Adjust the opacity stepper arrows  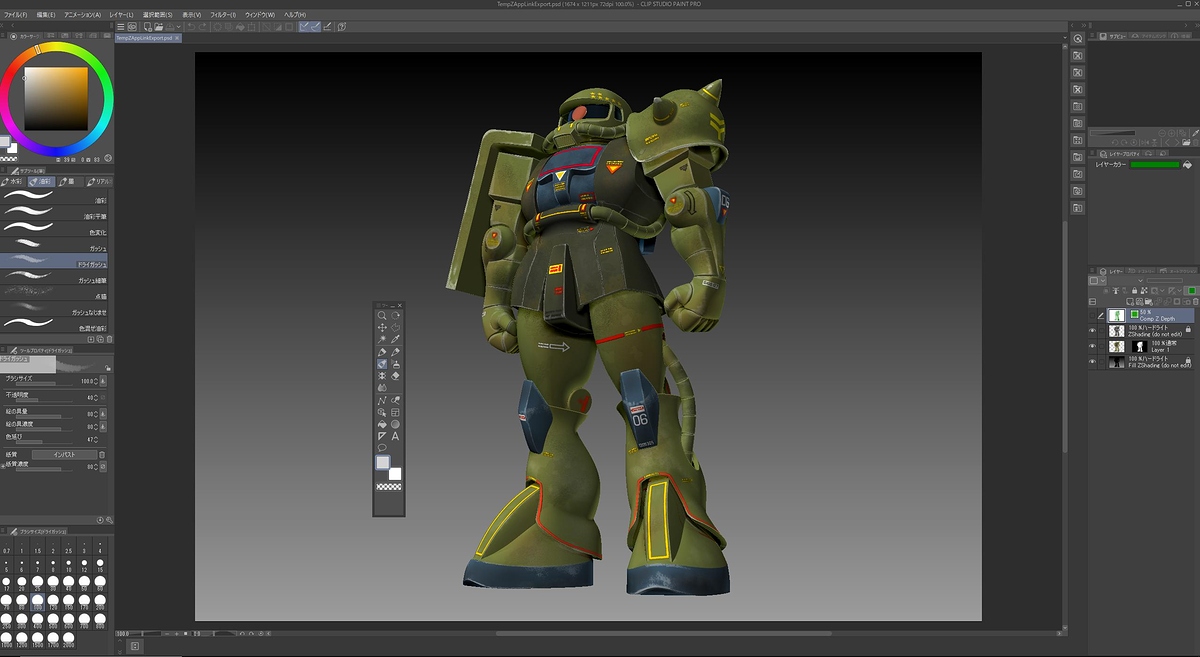coord(97,396)
